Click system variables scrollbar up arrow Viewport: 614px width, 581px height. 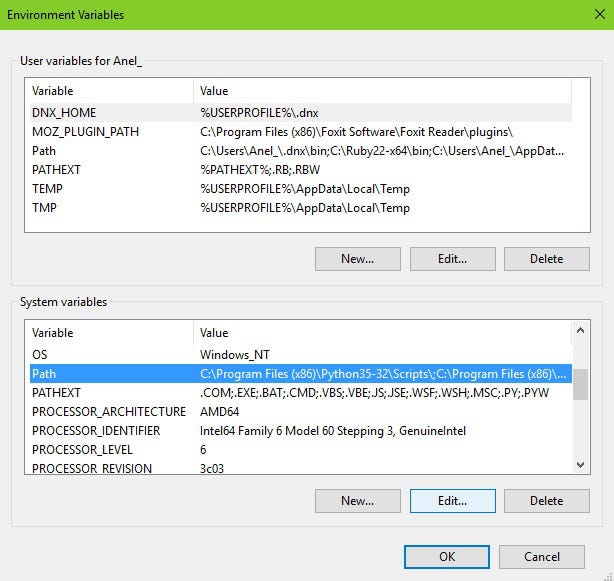[x=580, y=330]
